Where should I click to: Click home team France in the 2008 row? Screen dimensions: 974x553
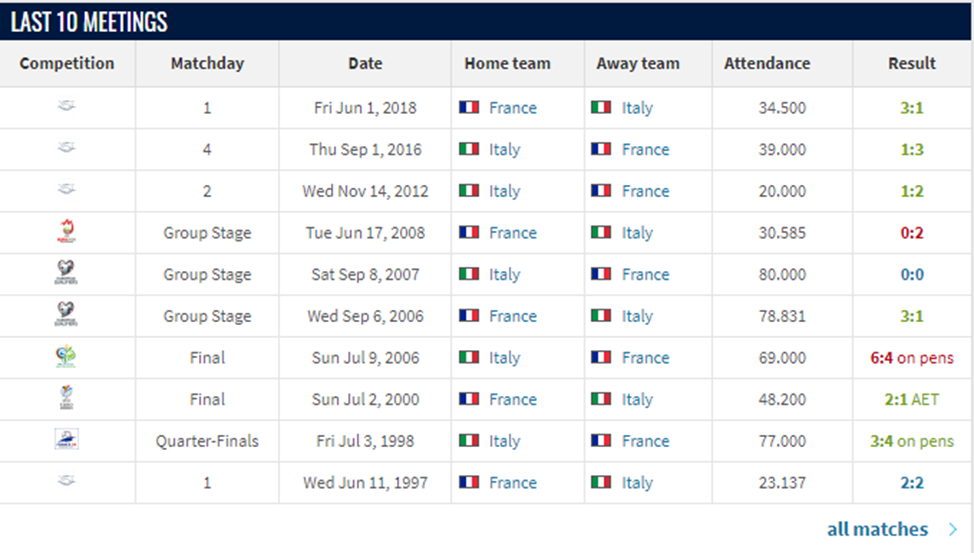coord(512,232)
